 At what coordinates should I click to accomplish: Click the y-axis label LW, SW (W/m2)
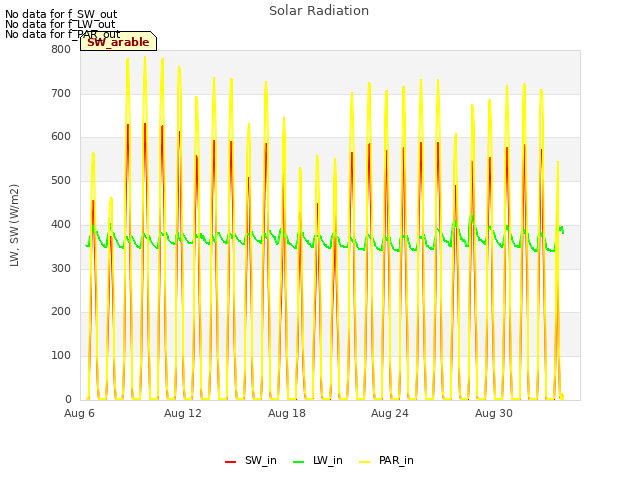point(14,225)
